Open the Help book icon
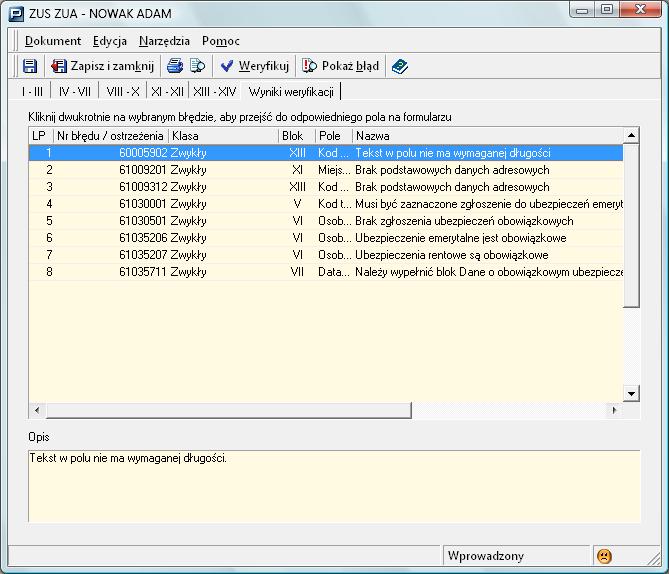The image size is (669, 574). click(400, 66)
